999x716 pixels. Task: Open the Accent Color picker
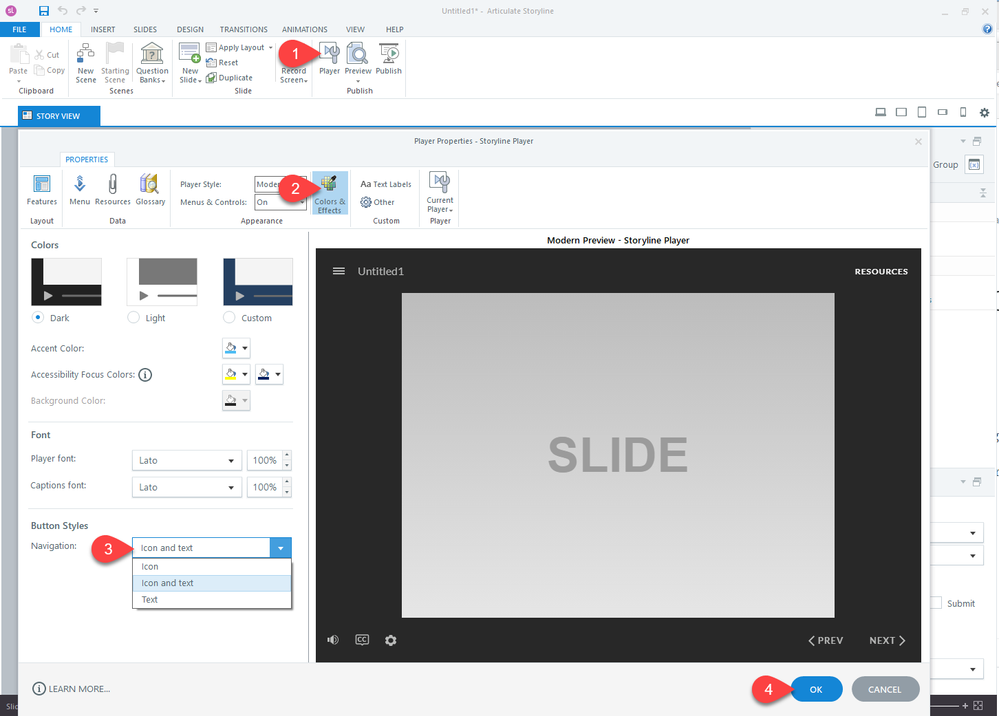click(236, 349)
